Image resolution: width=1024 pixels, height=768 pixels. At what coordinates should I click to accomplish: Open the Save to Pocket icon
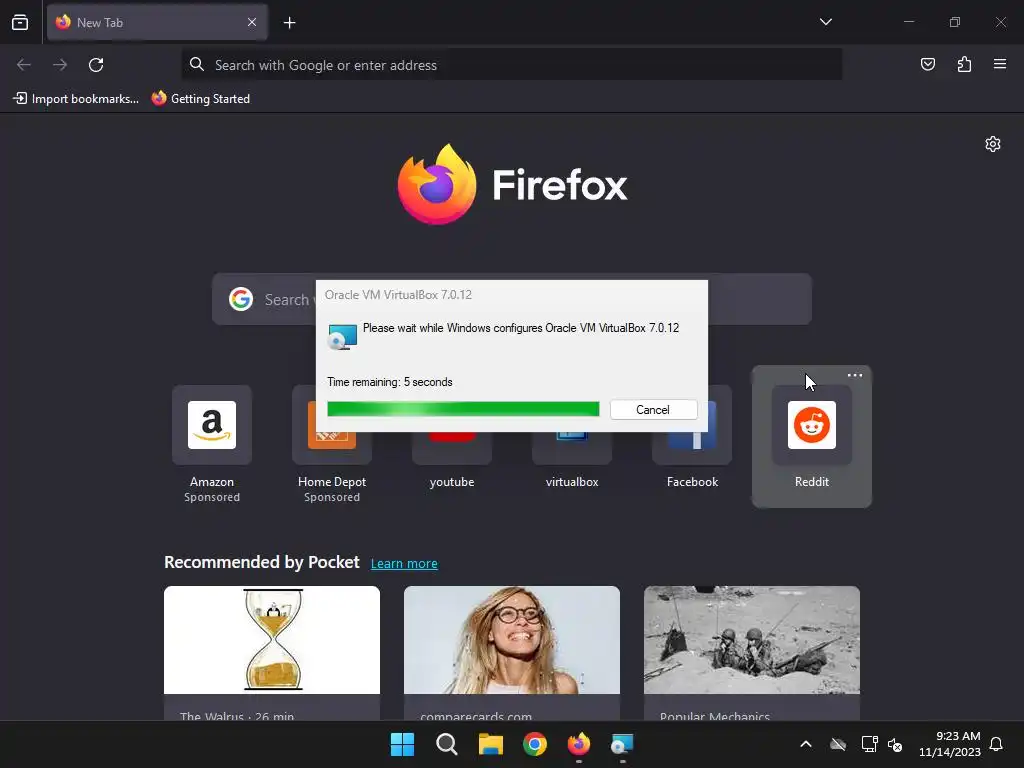pos(927,64)
